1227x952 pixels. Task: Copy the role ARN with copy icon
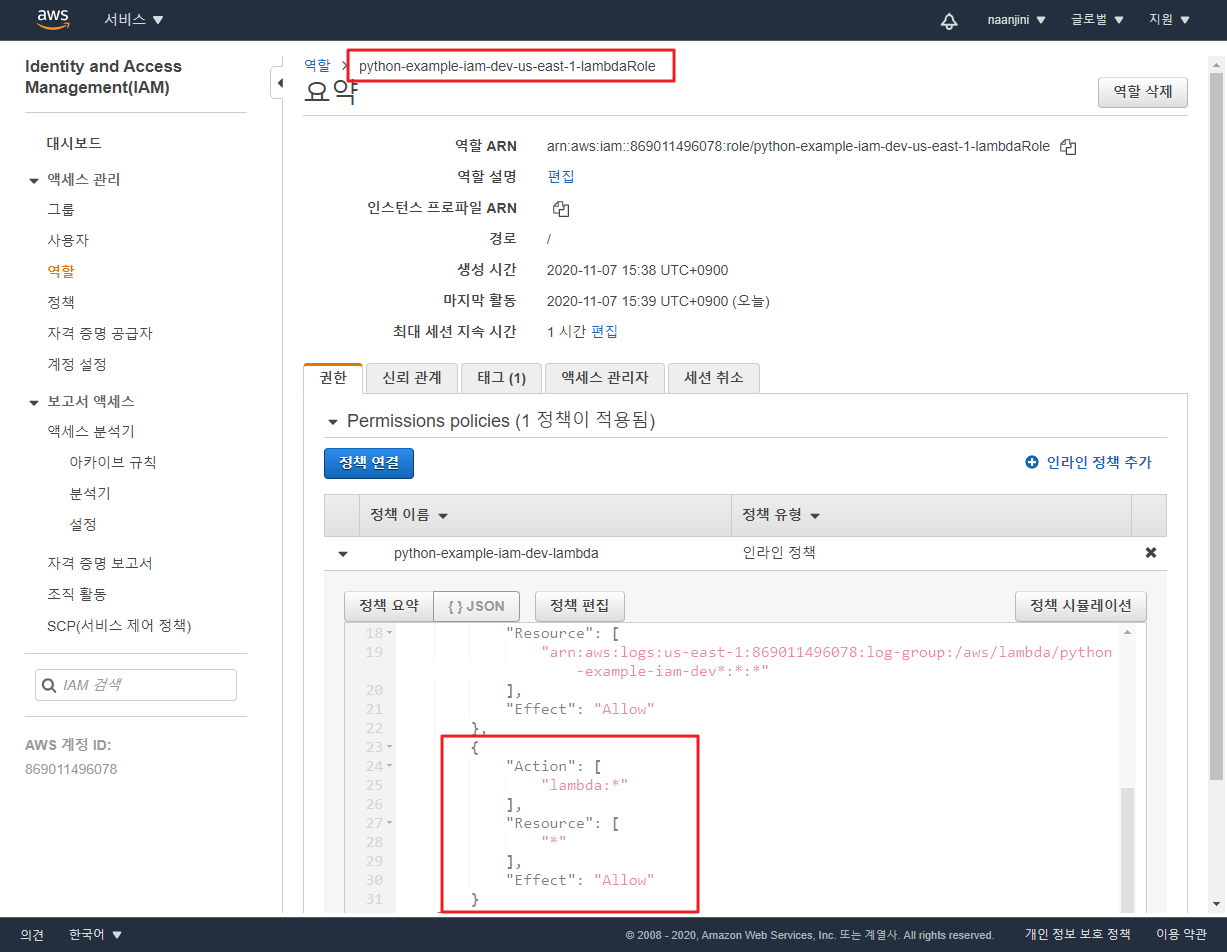(x=1068, y=147)
